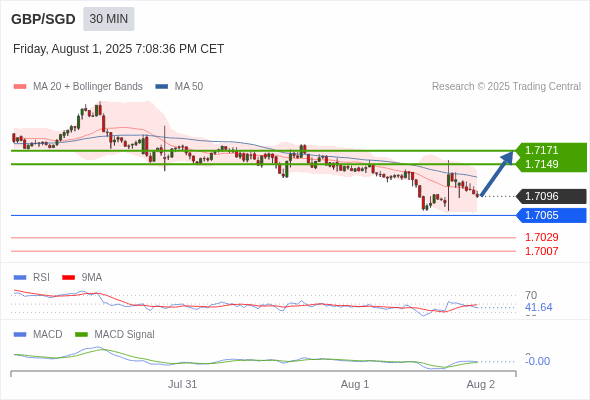Toggle the RSI legend entry
The height and width of the screenshot is (400, 590).
coord(32,277)
